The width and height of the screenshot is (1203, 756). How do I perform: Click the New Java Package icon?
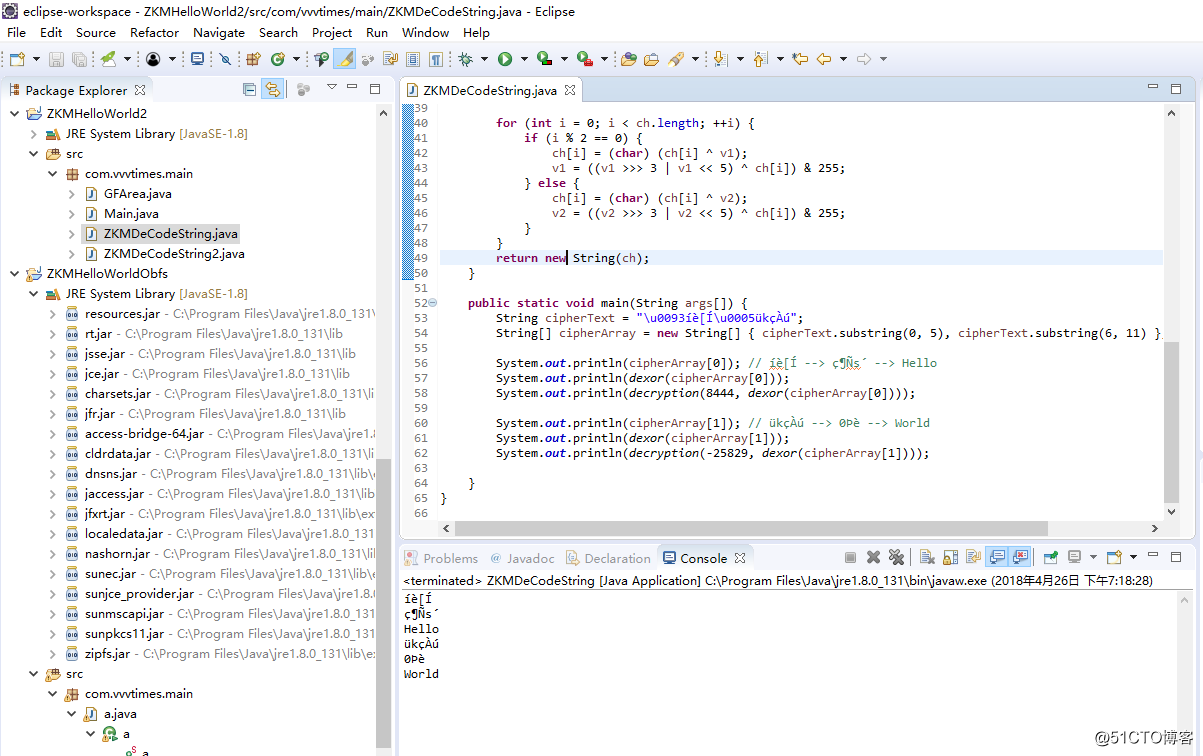point(253,59)
